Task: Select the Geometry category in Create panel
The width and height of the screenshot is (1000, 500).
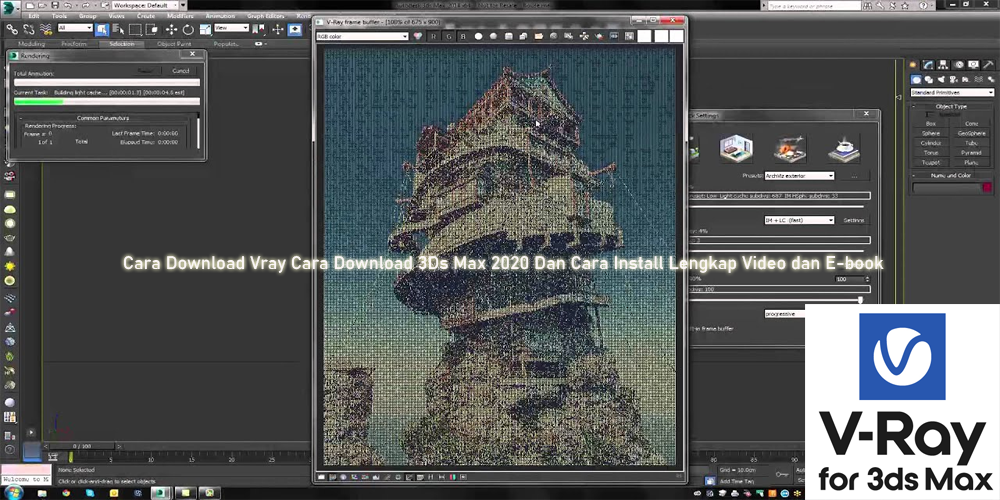Action: click(x=916, y=80)
